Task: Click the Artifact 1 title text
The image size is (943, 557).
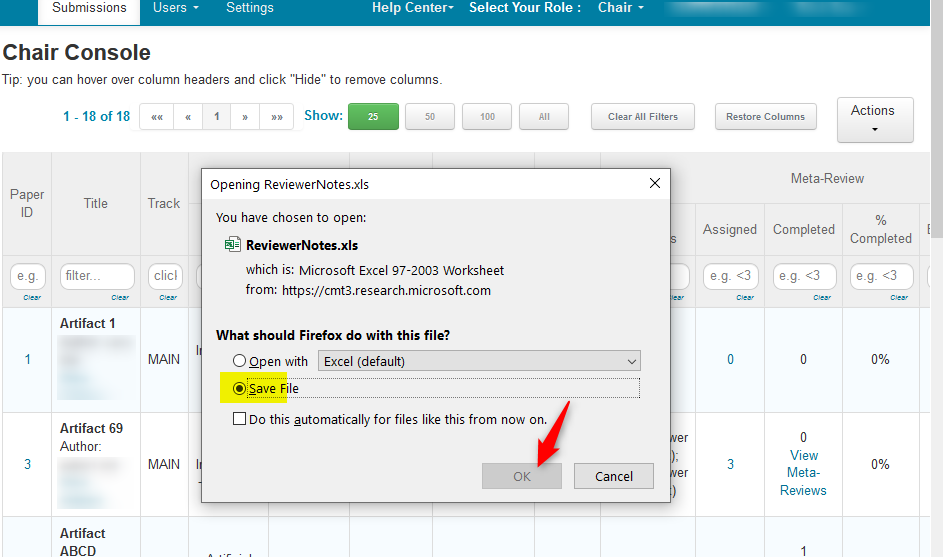Action: [87, 323]
